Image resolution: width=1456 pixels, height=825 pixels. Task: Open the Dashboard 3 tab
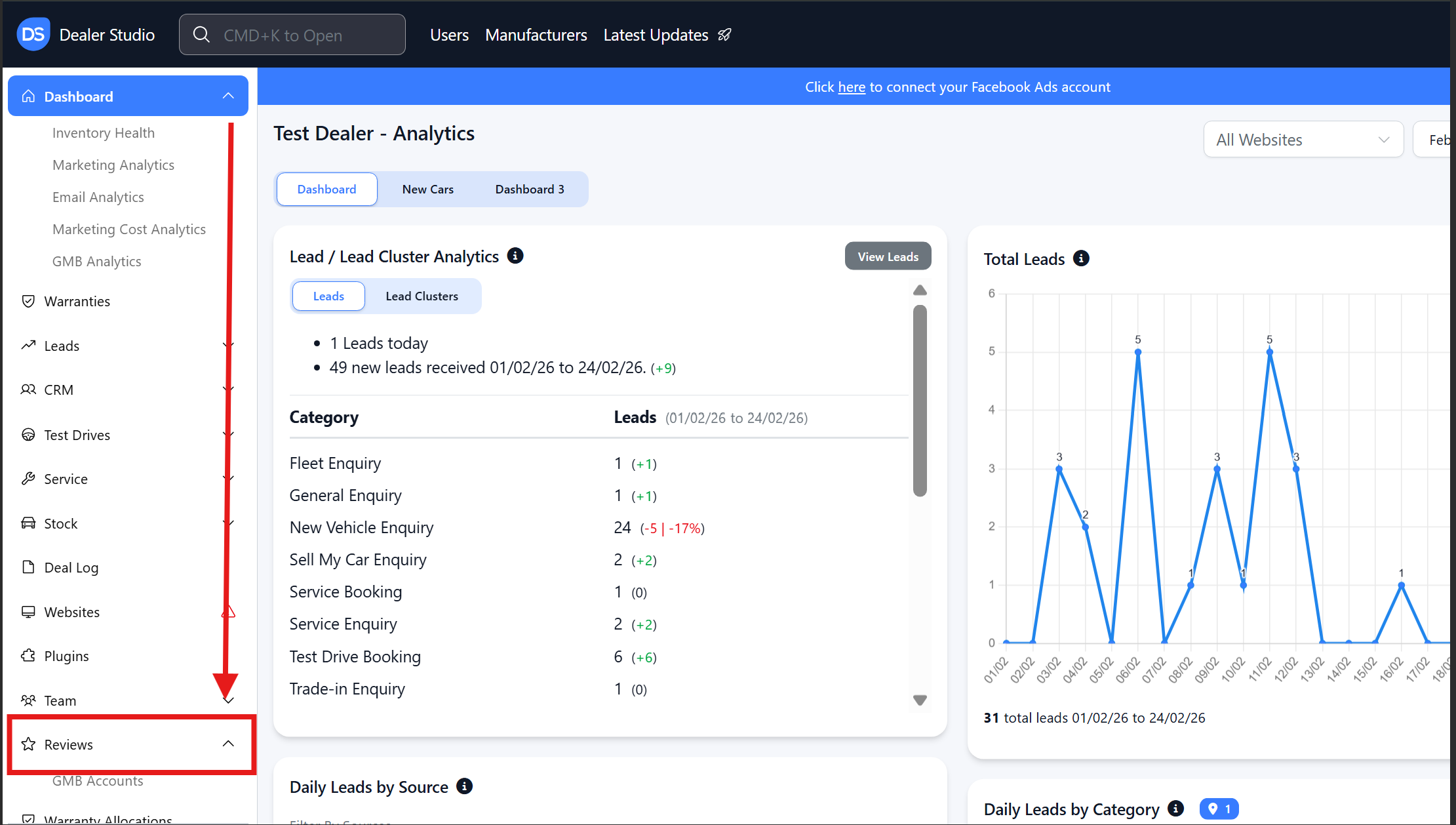click(529, 190)
